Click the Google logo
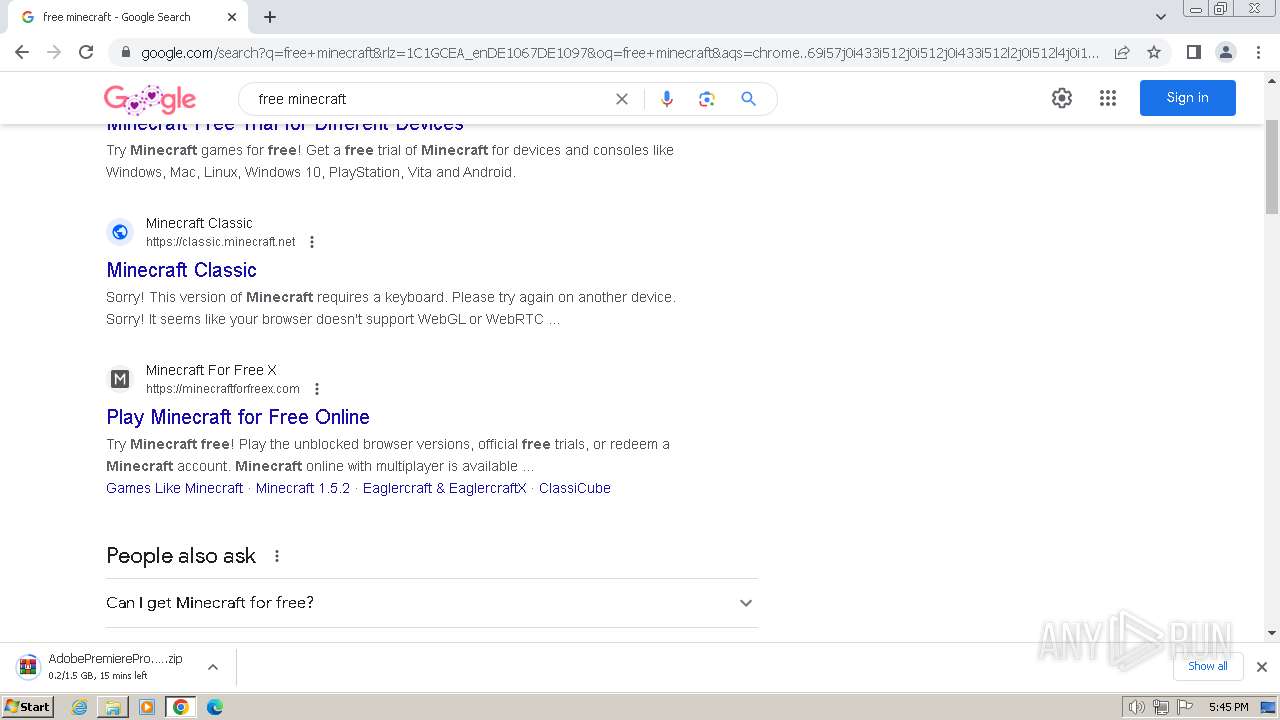 pos(150,99)
